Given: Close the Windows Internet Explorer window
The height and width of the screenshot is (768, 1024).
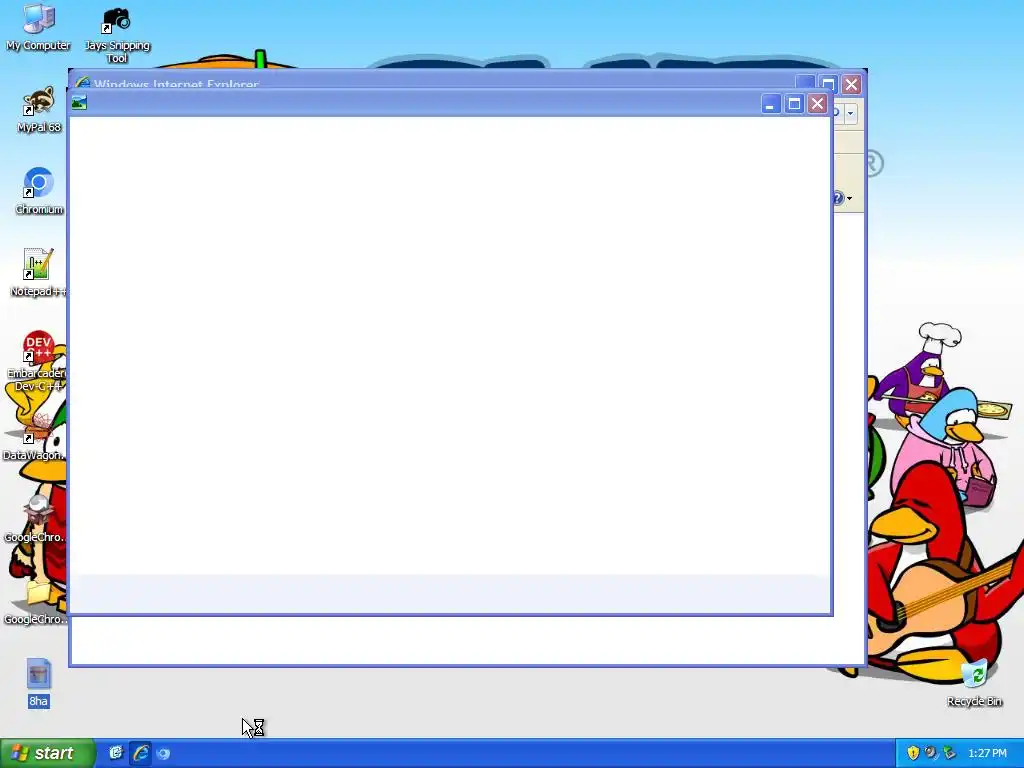Looking at the screenshot, I should coord(851,84).
